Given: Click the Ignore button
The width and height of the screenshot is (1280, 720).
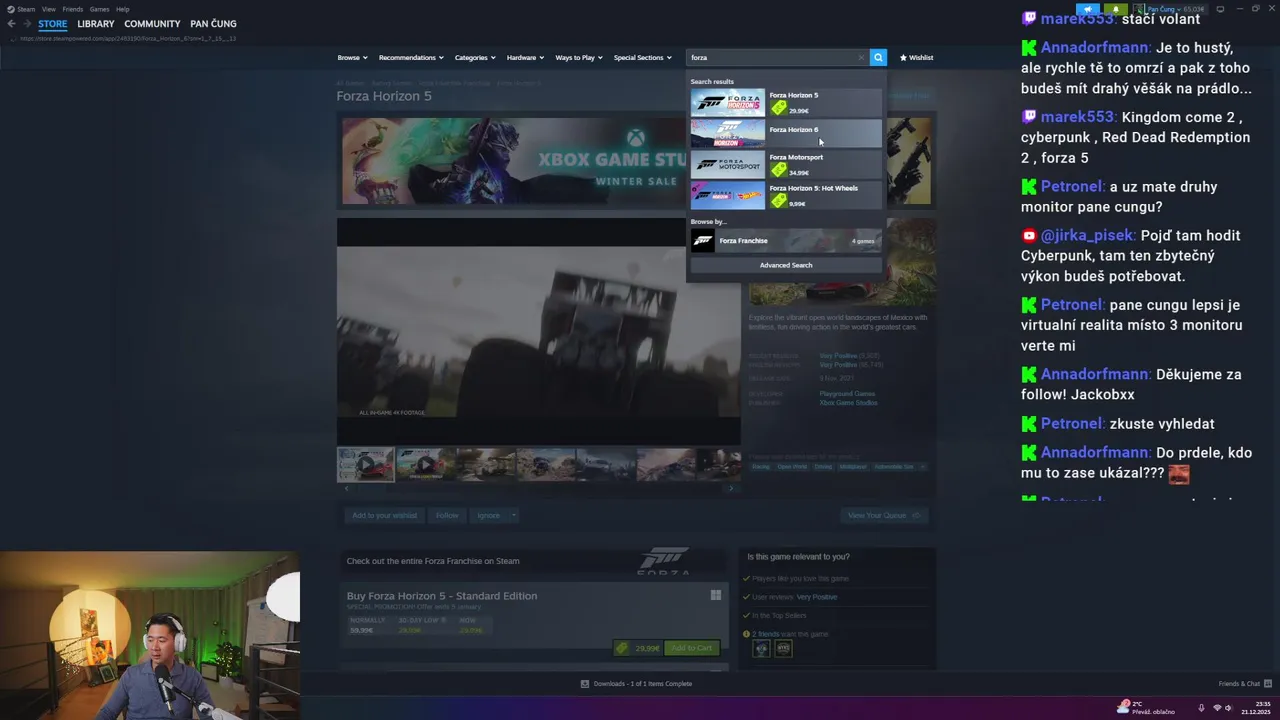Looking at the screenshot, I should point(488,515).
